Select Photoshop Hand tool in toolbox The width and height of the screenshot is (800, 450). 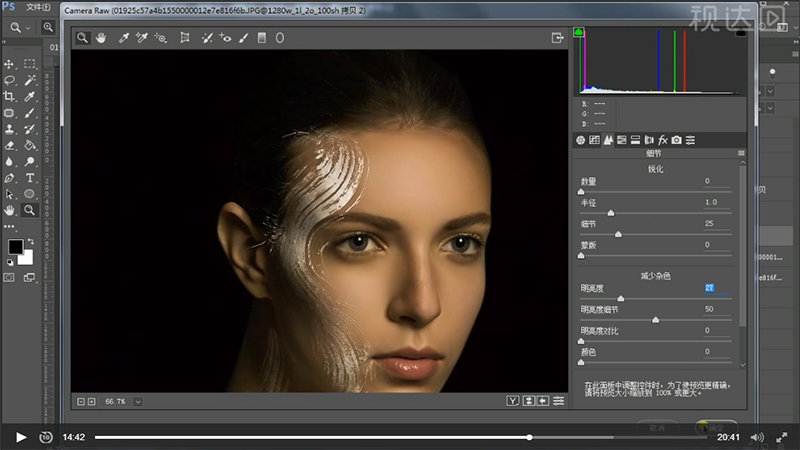9,210
